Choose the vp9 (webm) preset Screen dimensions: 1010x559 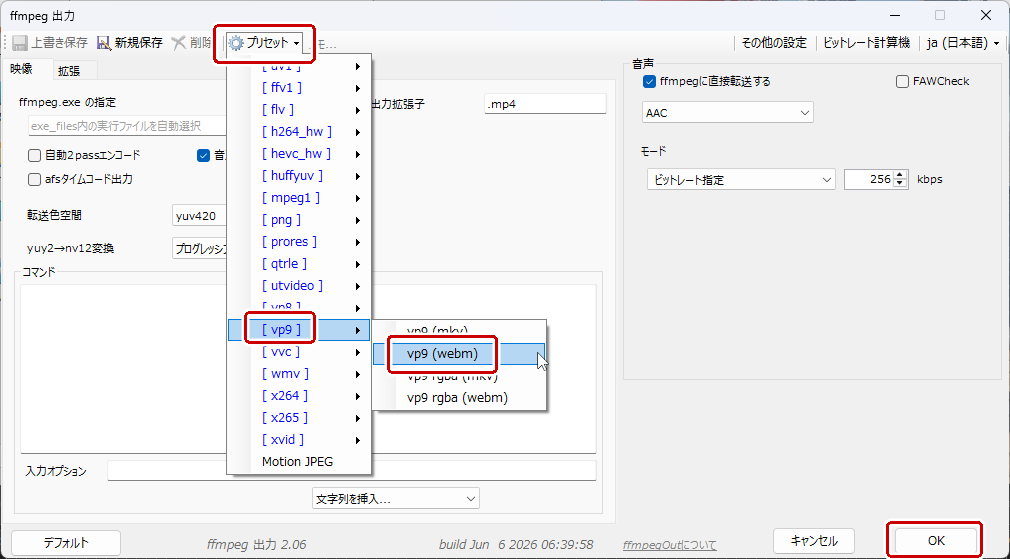click(x=459, y=354)
